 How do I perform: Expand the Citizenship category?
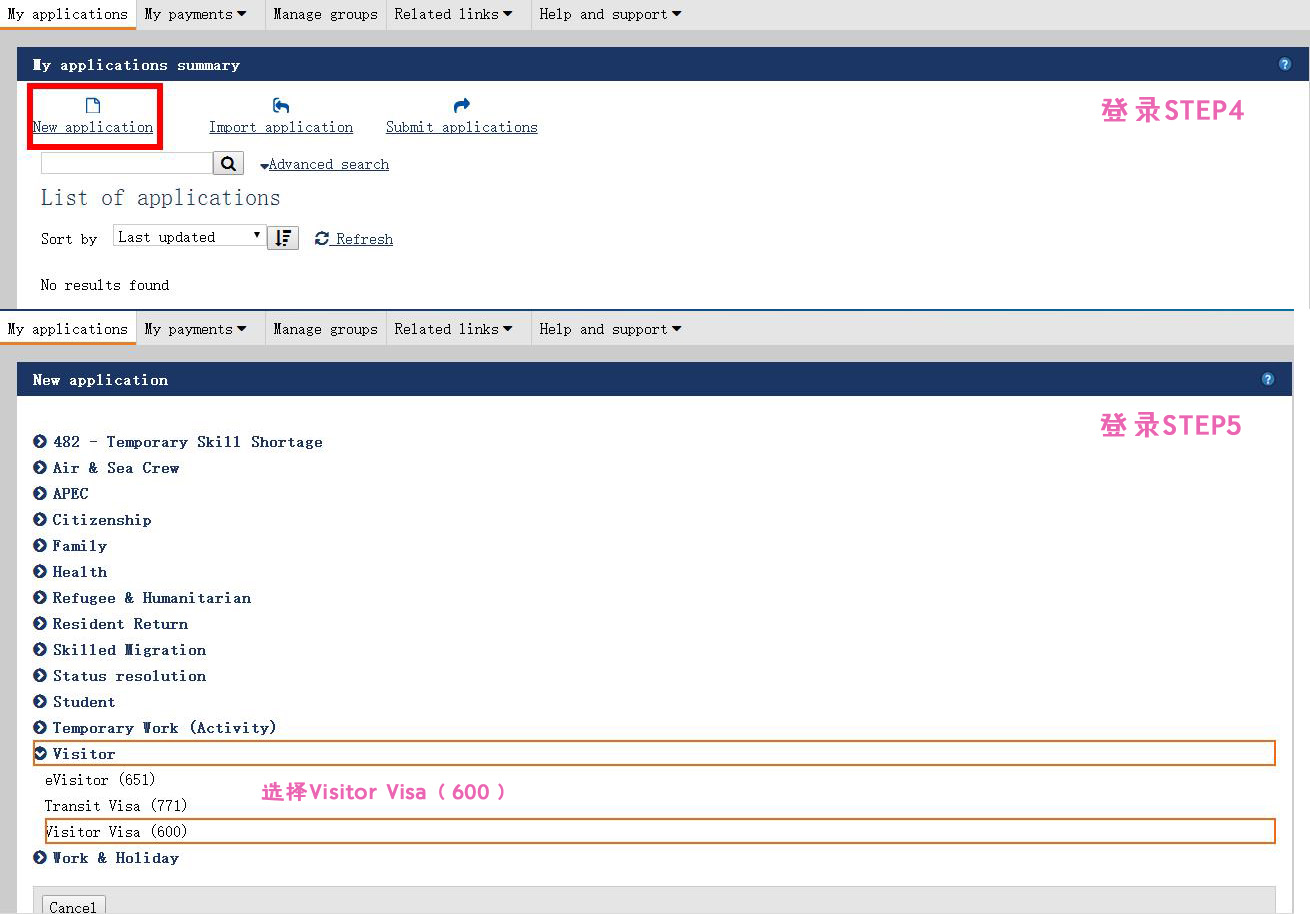tap(92, 520)
